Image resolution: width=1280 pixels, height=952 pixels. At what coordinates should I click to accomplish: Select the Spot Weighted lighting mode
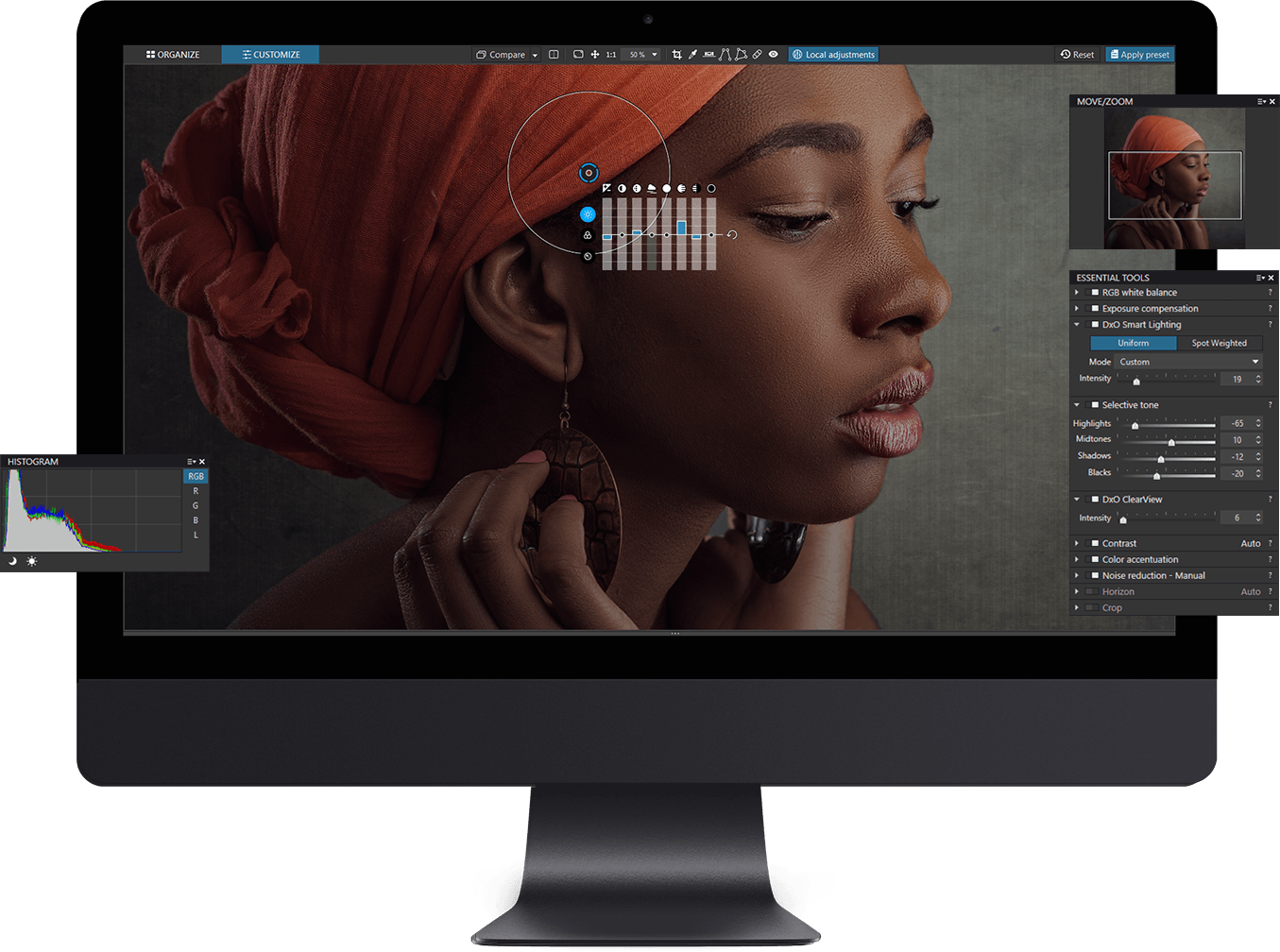coord(1219,343)
